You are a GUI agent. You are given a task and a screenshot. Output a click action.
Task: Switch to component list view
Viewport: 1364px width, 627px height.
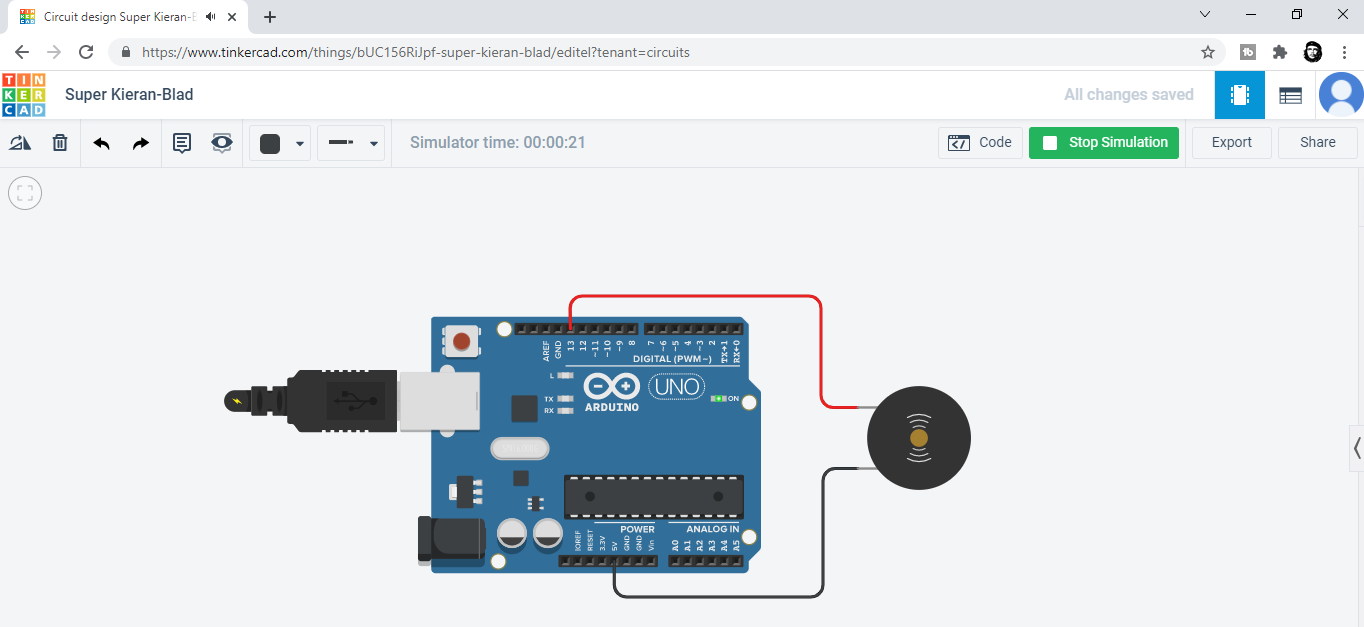(x=1291, y=95)
